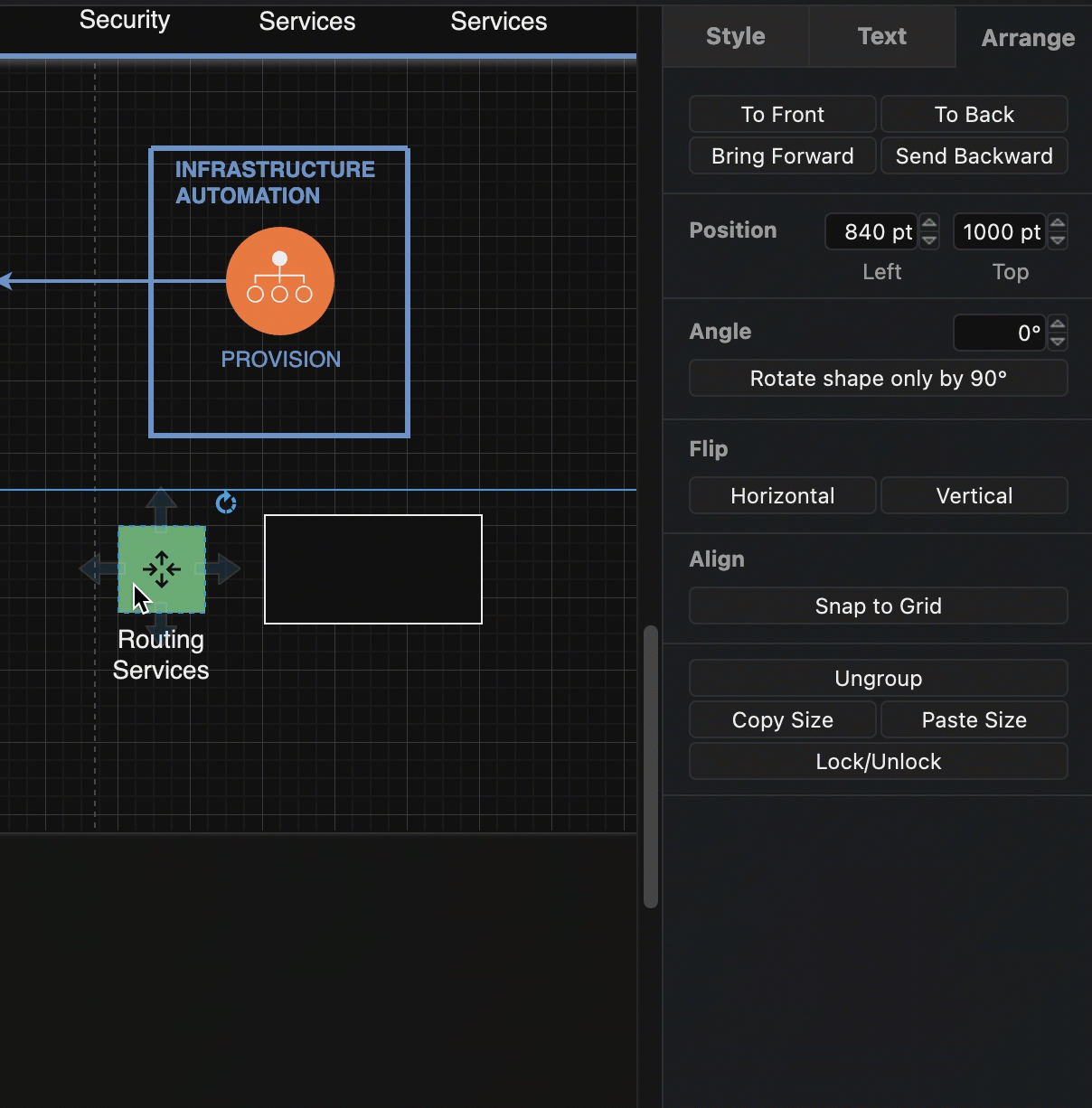Select the Security page tab

point(124,20)
